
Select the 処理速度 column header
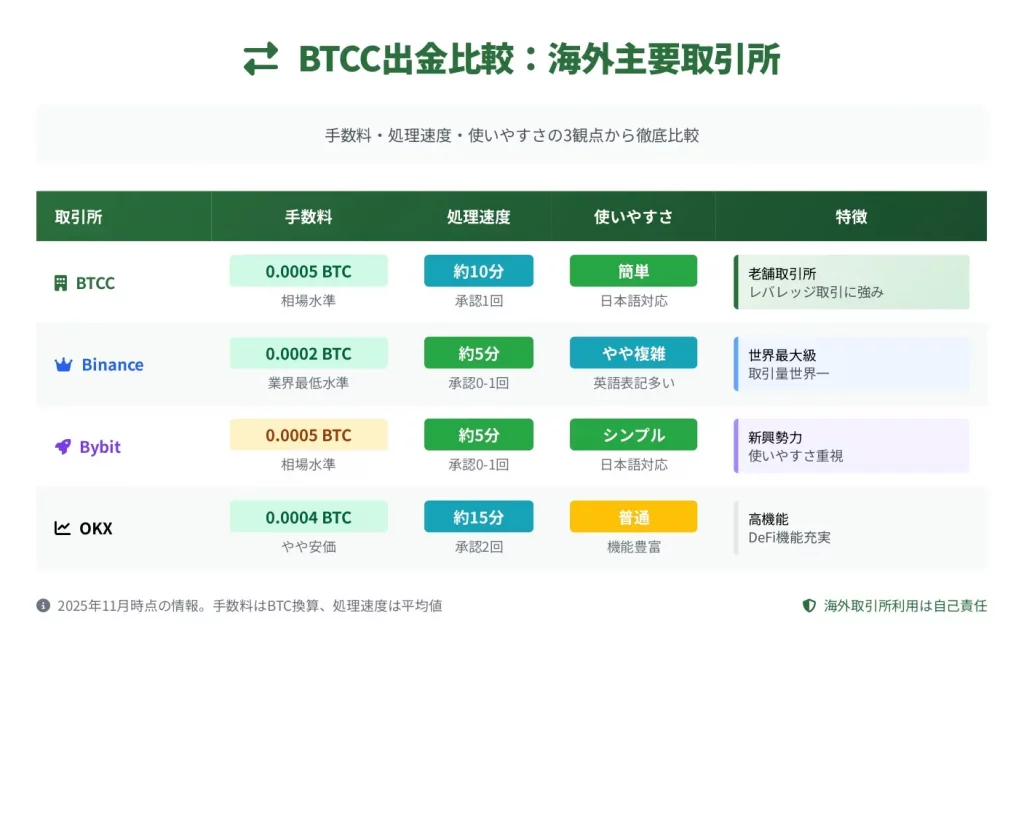tap(478, 217)
